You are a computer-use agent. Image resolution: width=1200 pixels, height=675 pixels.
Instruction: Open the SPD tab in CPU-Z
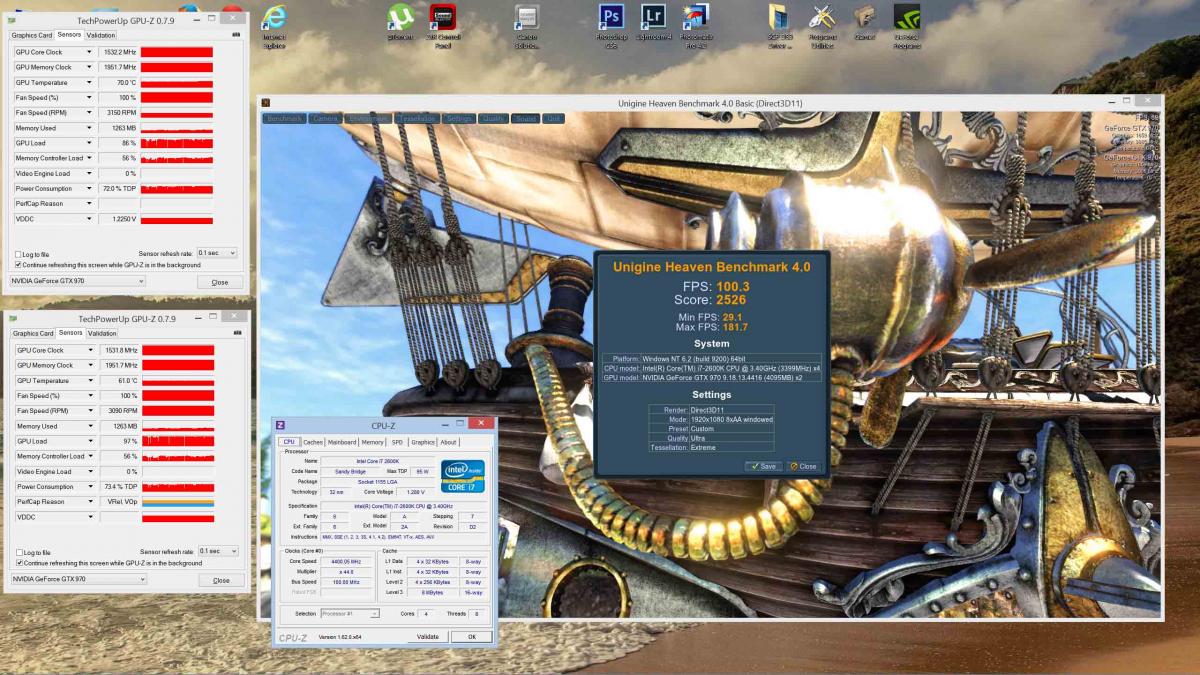(x=397, y=442)
